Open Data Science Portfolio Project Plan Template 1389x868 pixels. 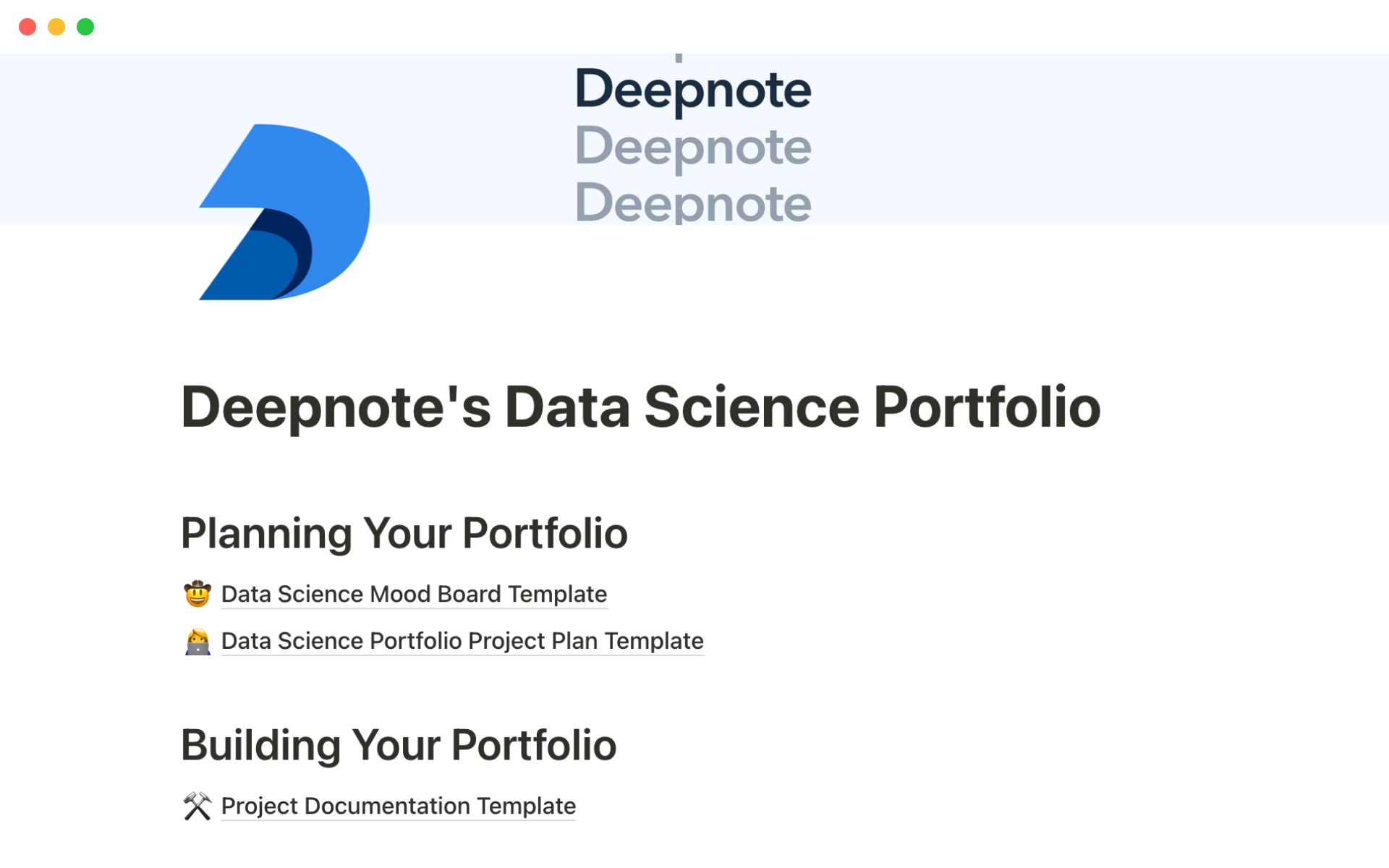click(464, 640)
